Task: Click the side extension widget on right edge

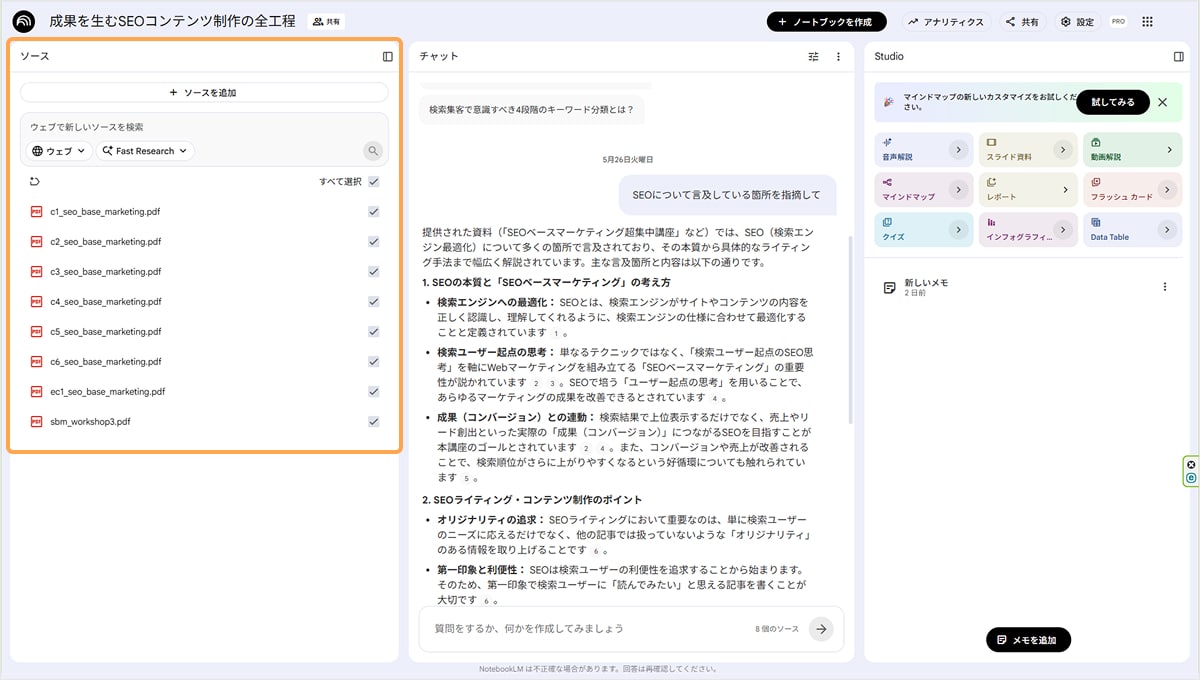Action: point(1191,471)
